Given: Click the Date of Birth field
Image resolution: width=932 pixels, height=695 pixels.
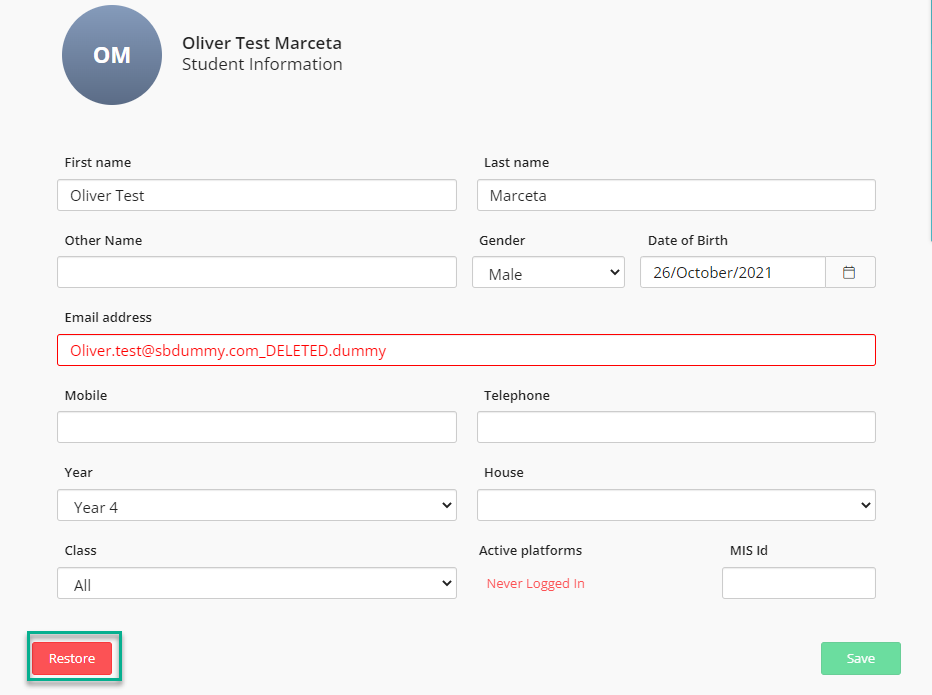Looking at the screenshot, I should click(x=733, y=272).
